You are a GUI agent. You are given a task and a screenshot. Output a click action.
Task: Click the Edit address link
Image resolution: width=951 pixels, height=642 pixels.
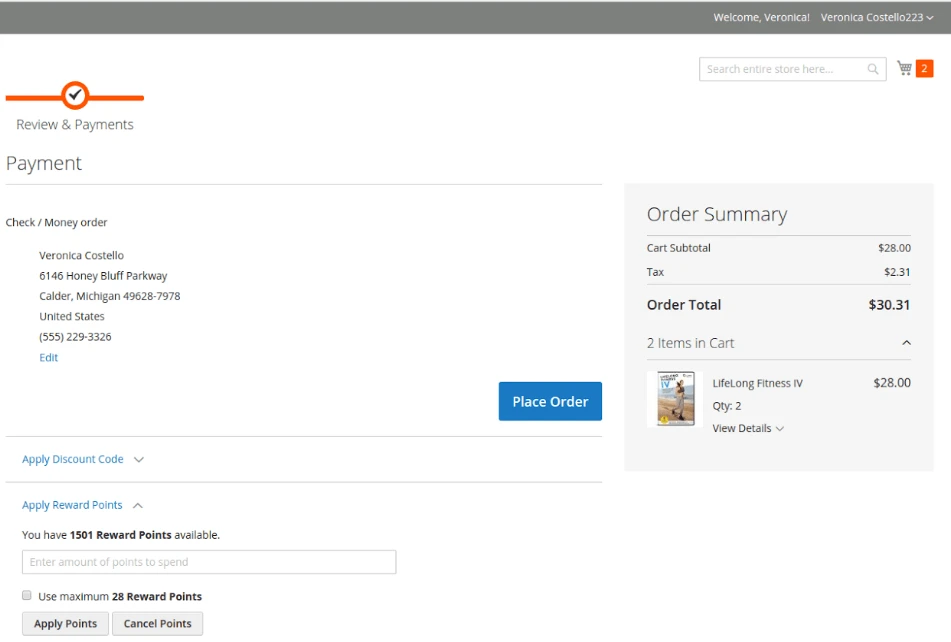pos(48,357)
